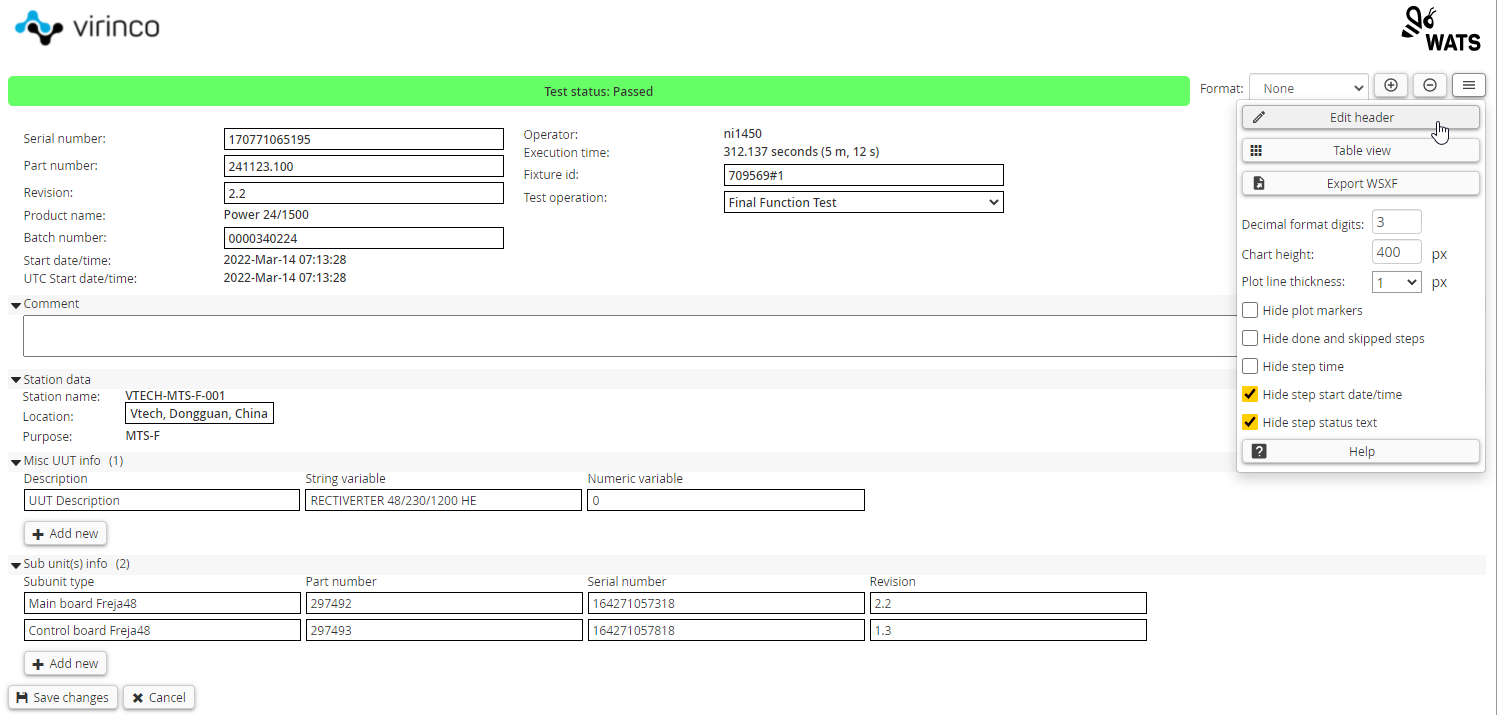Click the 297492 part number field

(x=444, y=603)
